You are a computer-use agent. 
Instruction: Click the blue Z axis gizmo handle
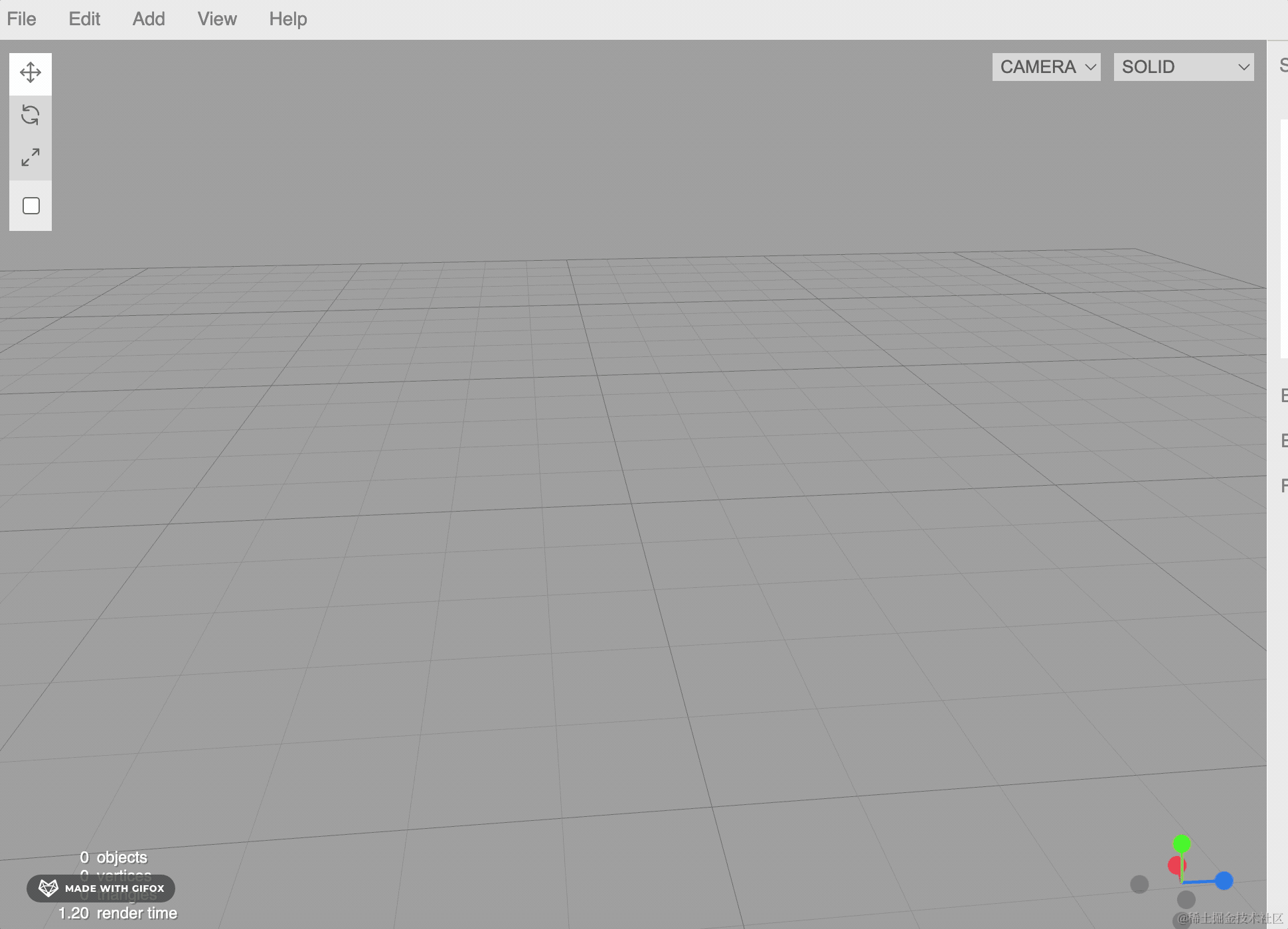pos(1224,881)
